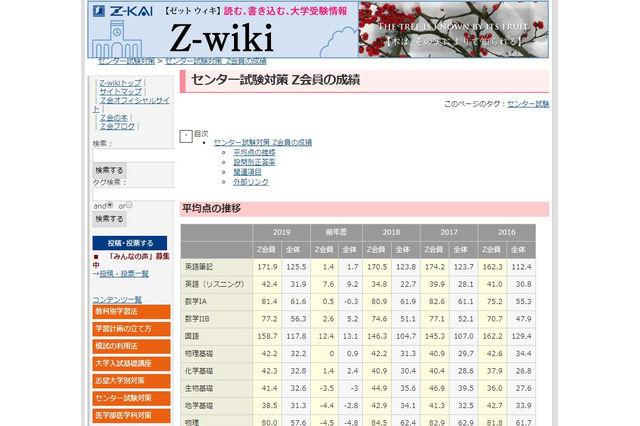Click the Z-wiki banner title
640x426 pixels.
[x=221, y=38]
